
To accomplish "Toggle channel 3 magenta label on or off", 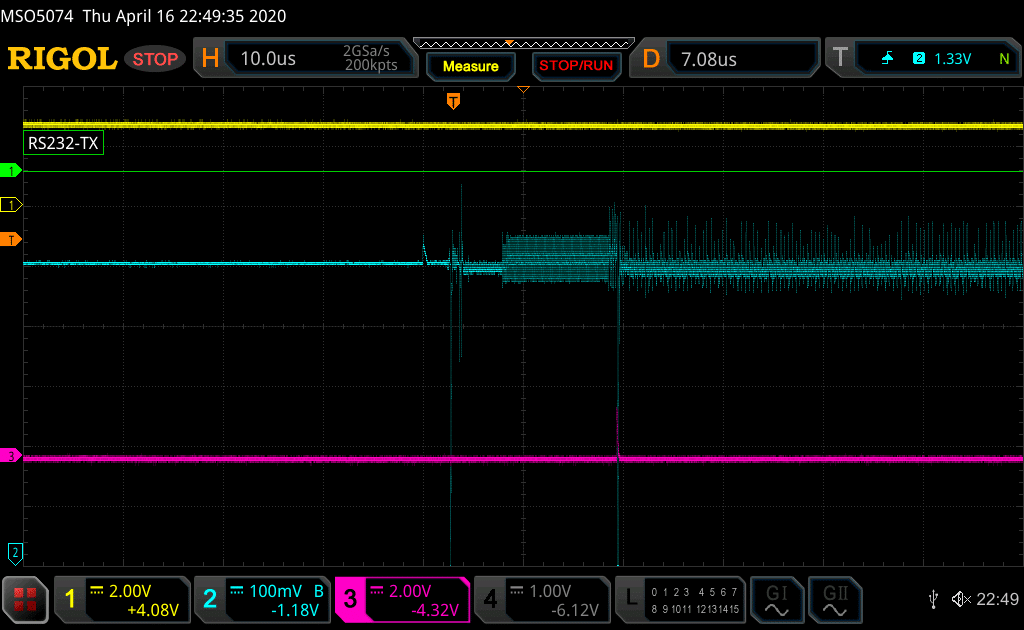I will pyautogui.click(x=402, y=599).
